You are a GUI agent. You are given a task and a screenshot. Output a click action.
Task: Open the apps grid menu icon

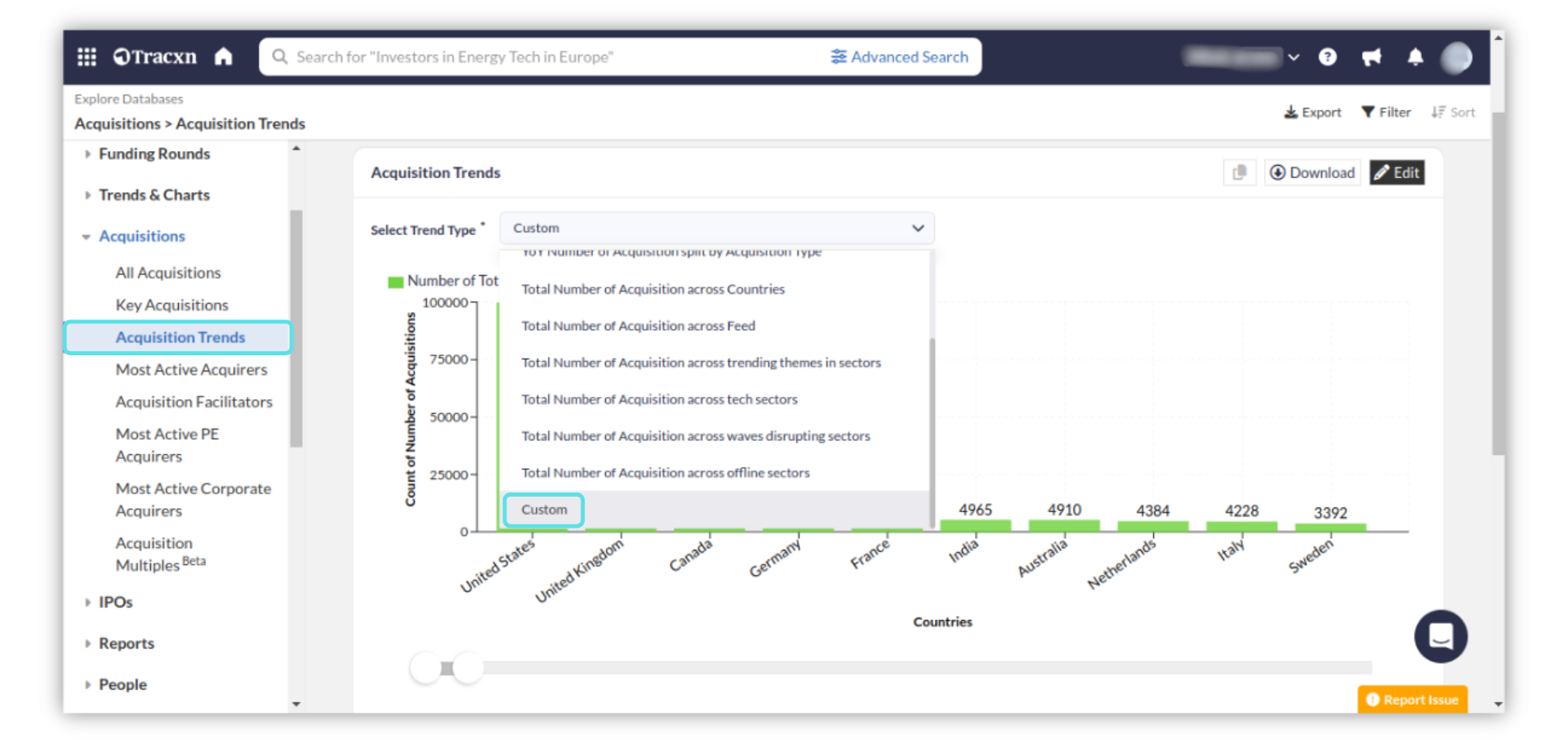tap(87, 56)
